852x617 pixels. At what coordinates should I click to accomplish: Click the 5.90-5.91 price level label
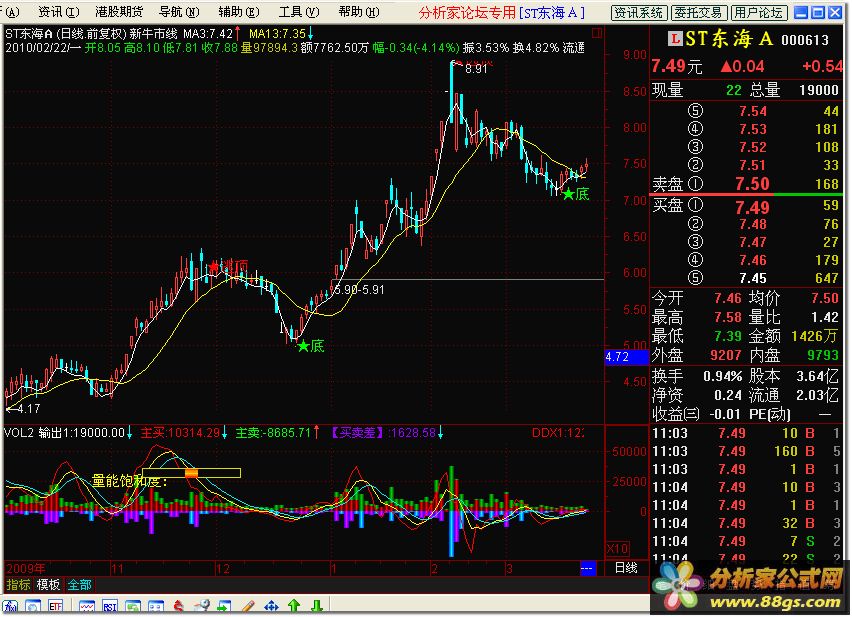tap(359, 289)
